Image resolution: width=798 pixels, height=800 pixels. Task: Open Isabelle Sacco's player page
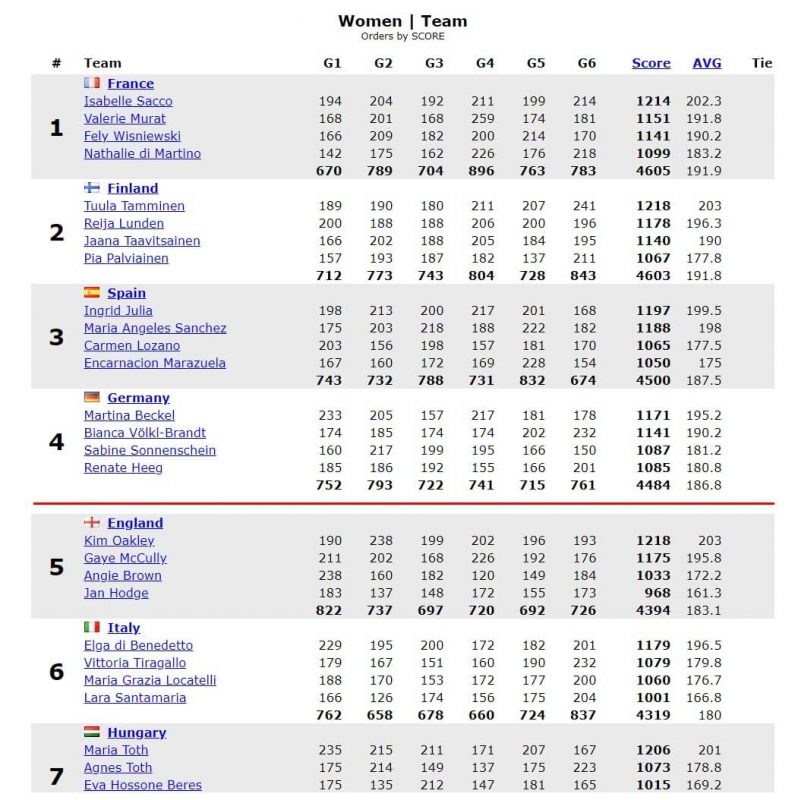tap(128, 101)
